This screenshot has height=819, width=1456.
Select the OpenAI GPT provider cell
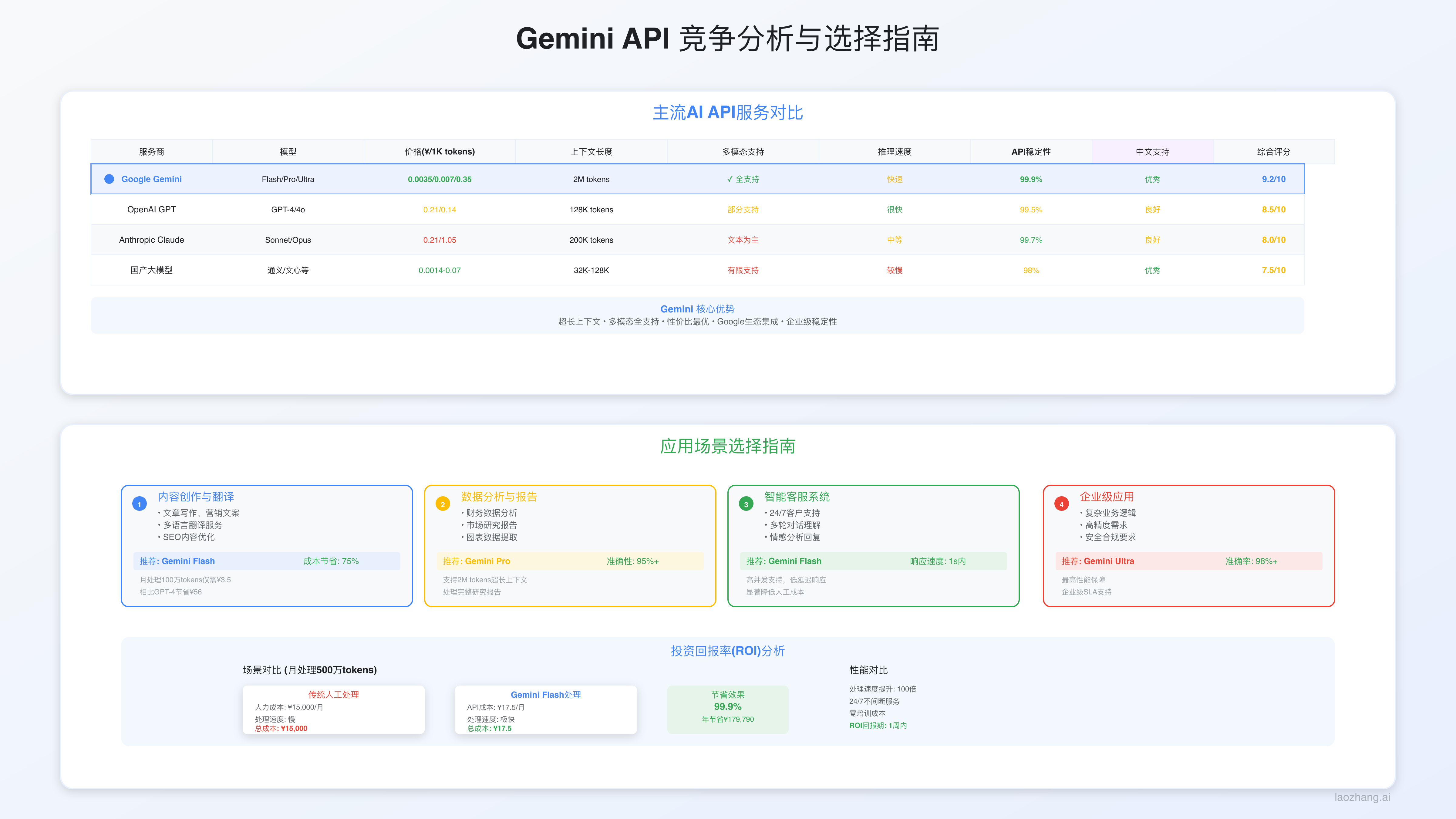(151, 210)
